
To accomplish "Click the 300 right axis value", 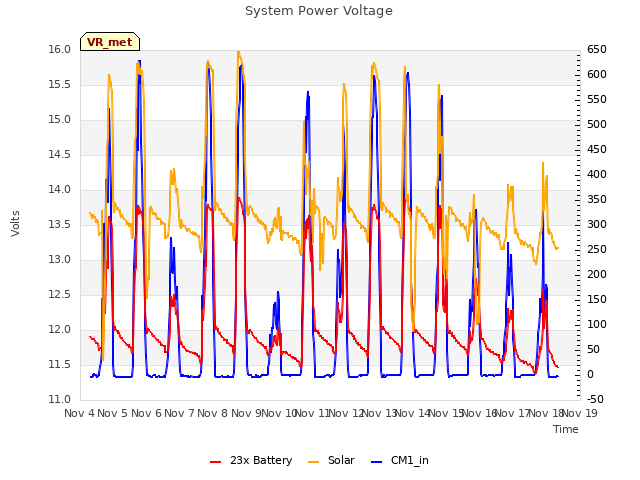I will [597, 224].
